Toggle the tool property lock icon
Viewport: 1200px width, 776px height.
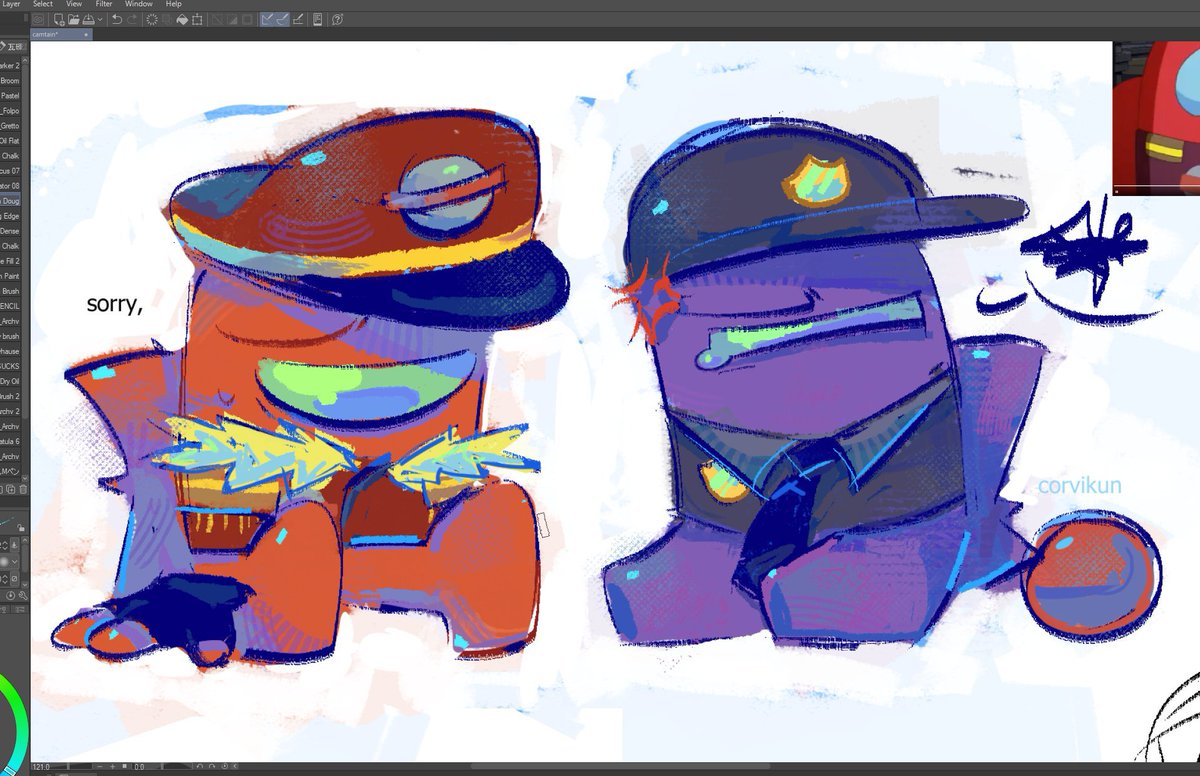click(x=22, y=528)
